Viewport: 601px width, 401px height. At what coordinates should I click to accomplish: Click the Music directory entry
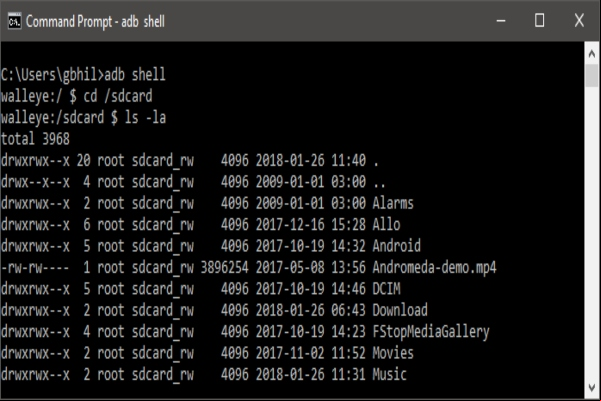(204, 375)
